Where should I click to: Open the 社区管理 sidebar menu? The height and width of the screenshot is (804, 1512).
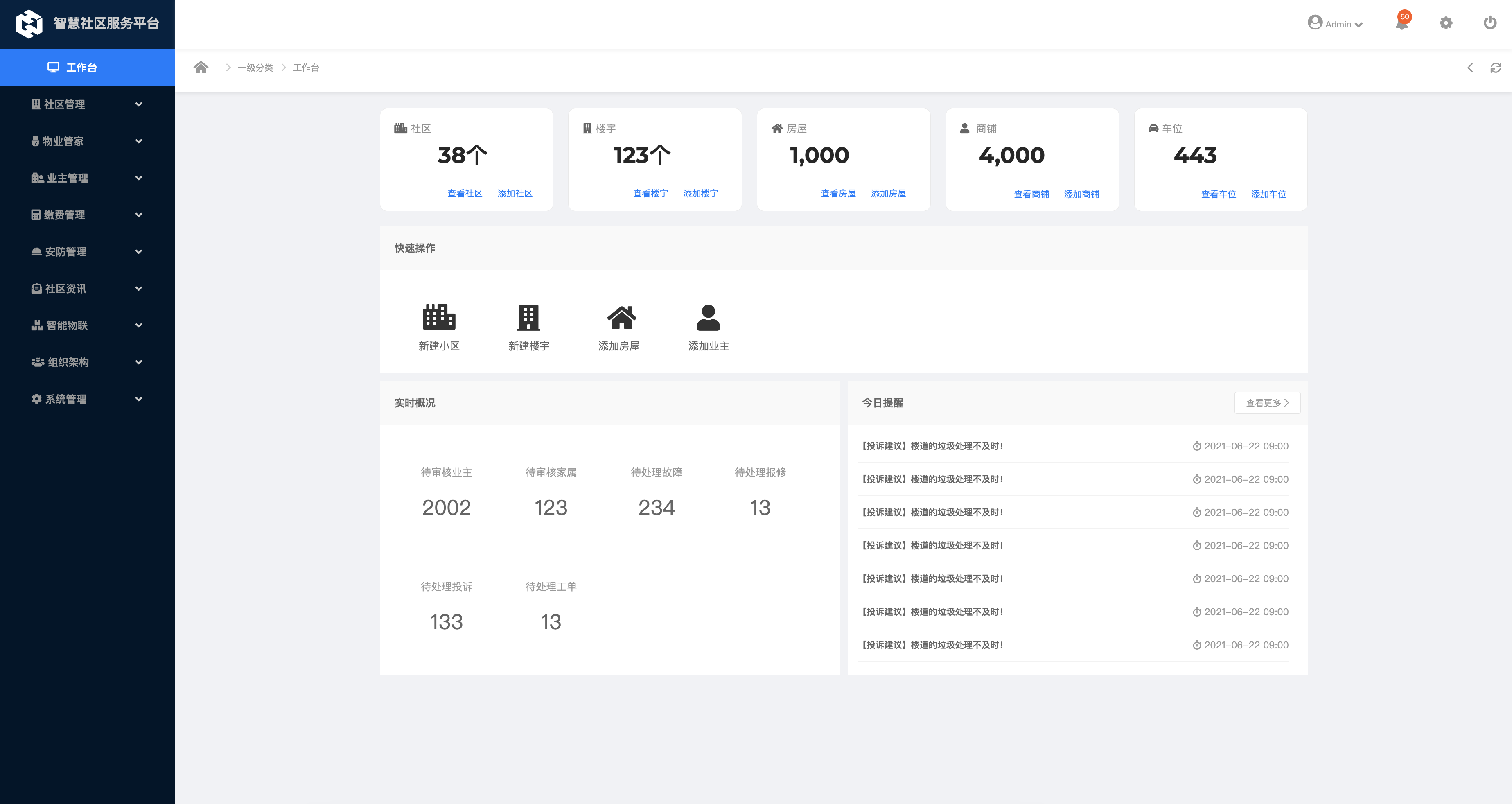click(x=88, y=104)
